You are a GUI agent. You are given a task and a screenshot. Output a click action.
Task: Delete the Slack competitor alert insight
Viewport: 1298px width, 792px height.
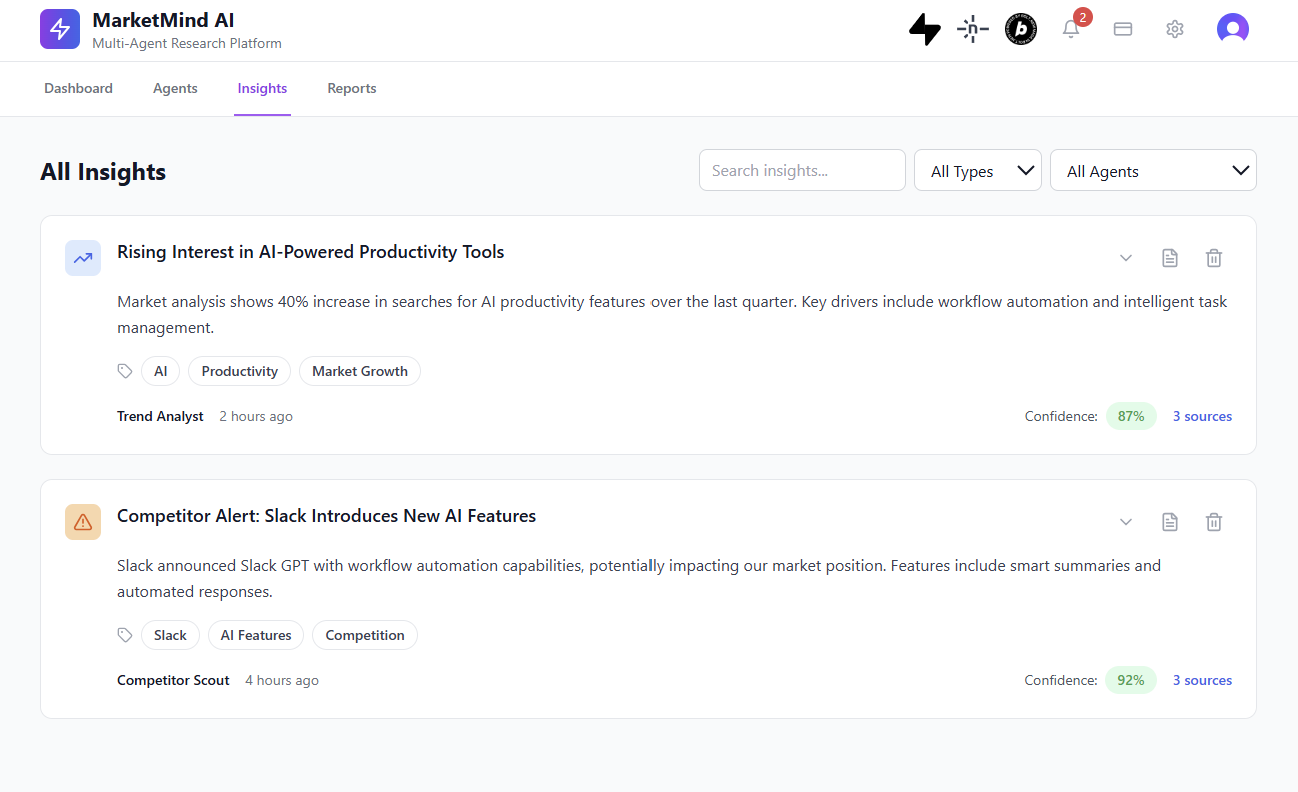(1214, 522)
